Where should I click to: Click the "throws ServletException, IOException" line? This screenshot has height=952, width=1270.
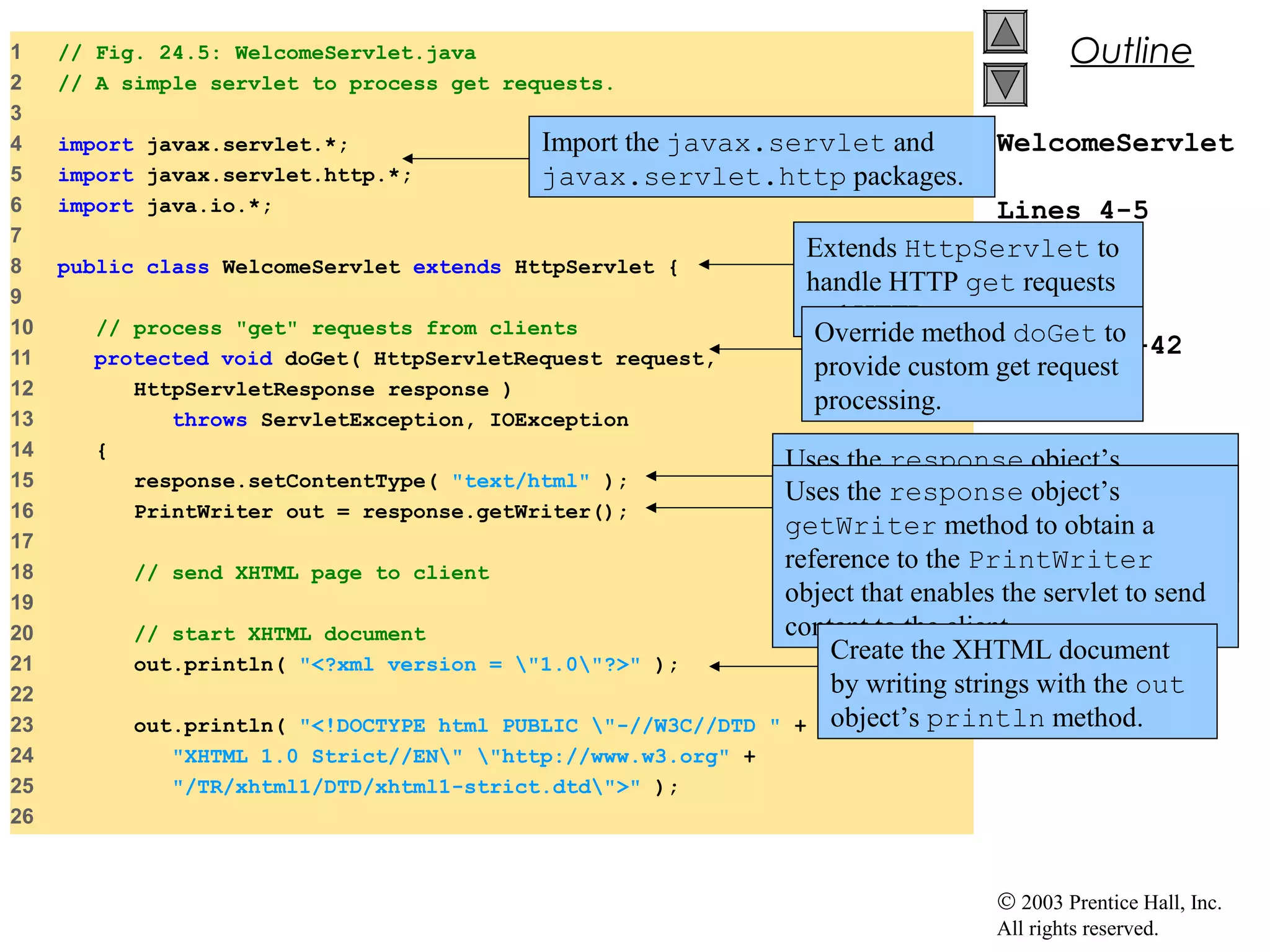(x=401, y=420)
